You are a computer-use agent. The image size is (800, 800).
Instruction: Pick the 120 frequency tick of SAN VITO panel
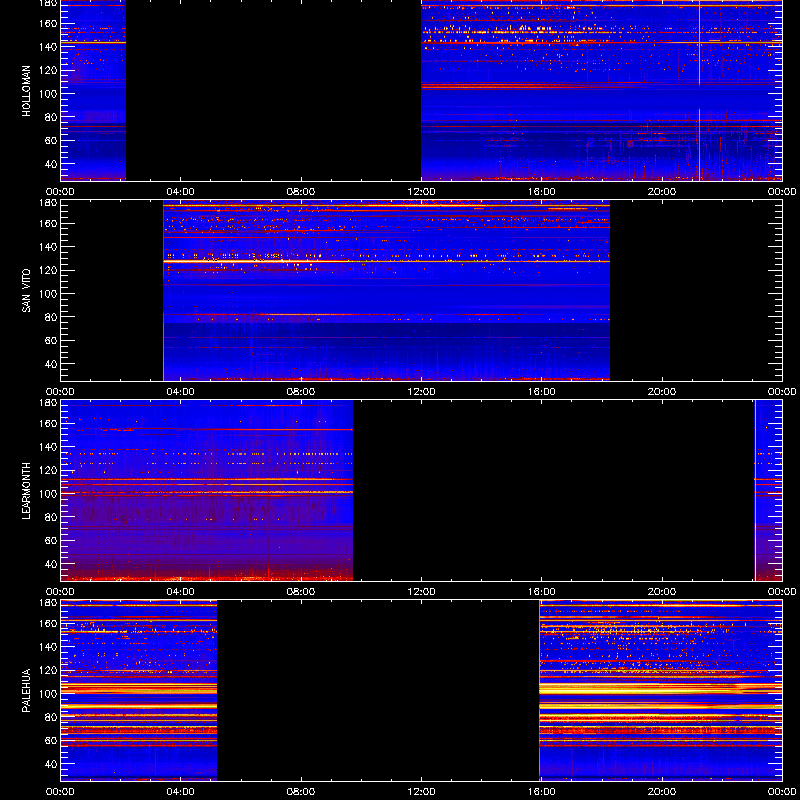(x=50, y=270)
